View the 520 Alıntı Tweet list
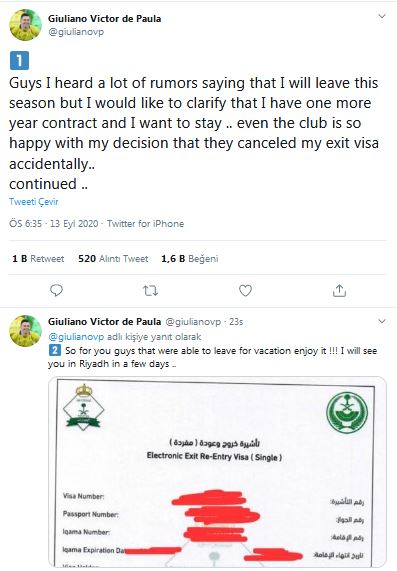The image size is (397, 571). pos(113,259)
